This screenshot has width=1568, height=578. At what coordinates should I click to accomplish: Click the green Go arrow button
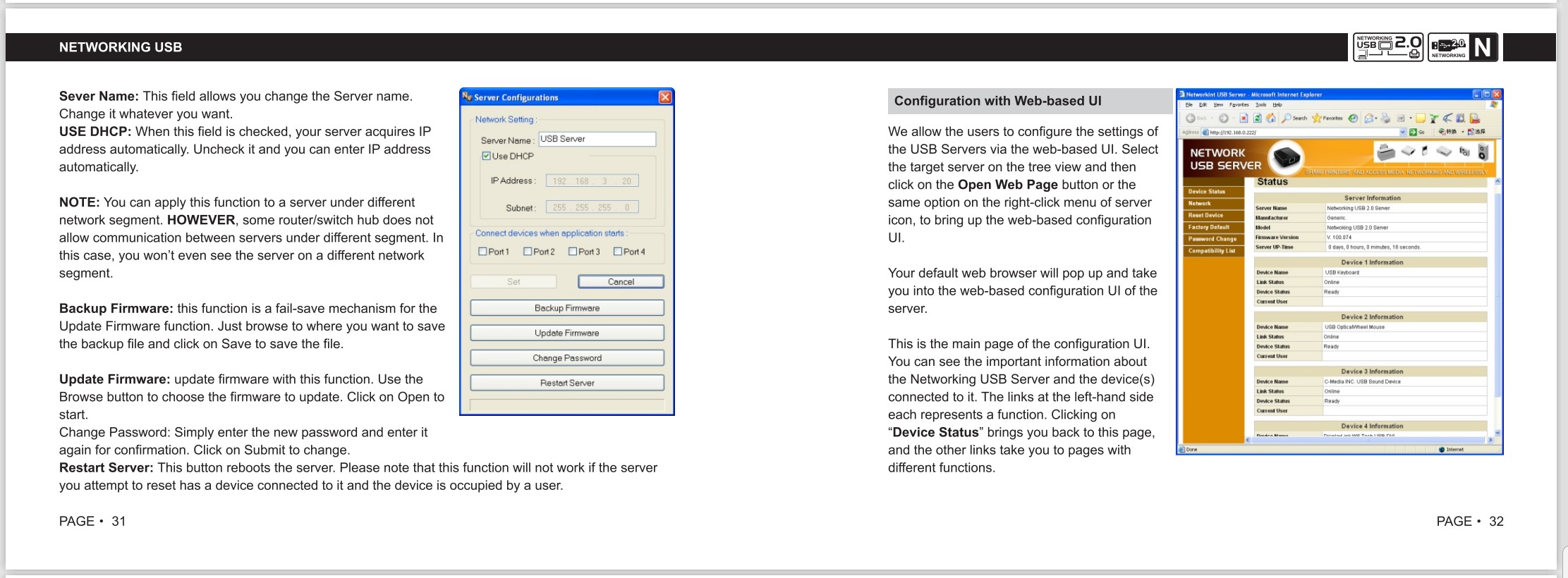click(x=1413, y=132)
